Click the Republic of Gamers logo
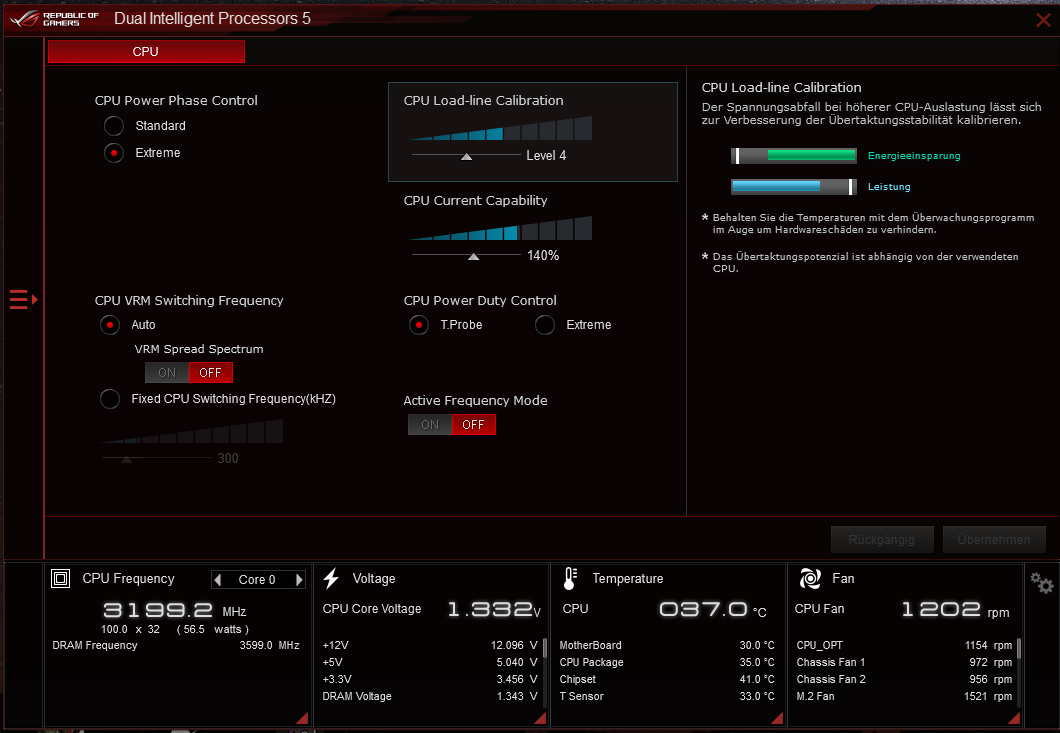Image resolution: width=1060 pixels, height=733 pixels. (55, 18)
